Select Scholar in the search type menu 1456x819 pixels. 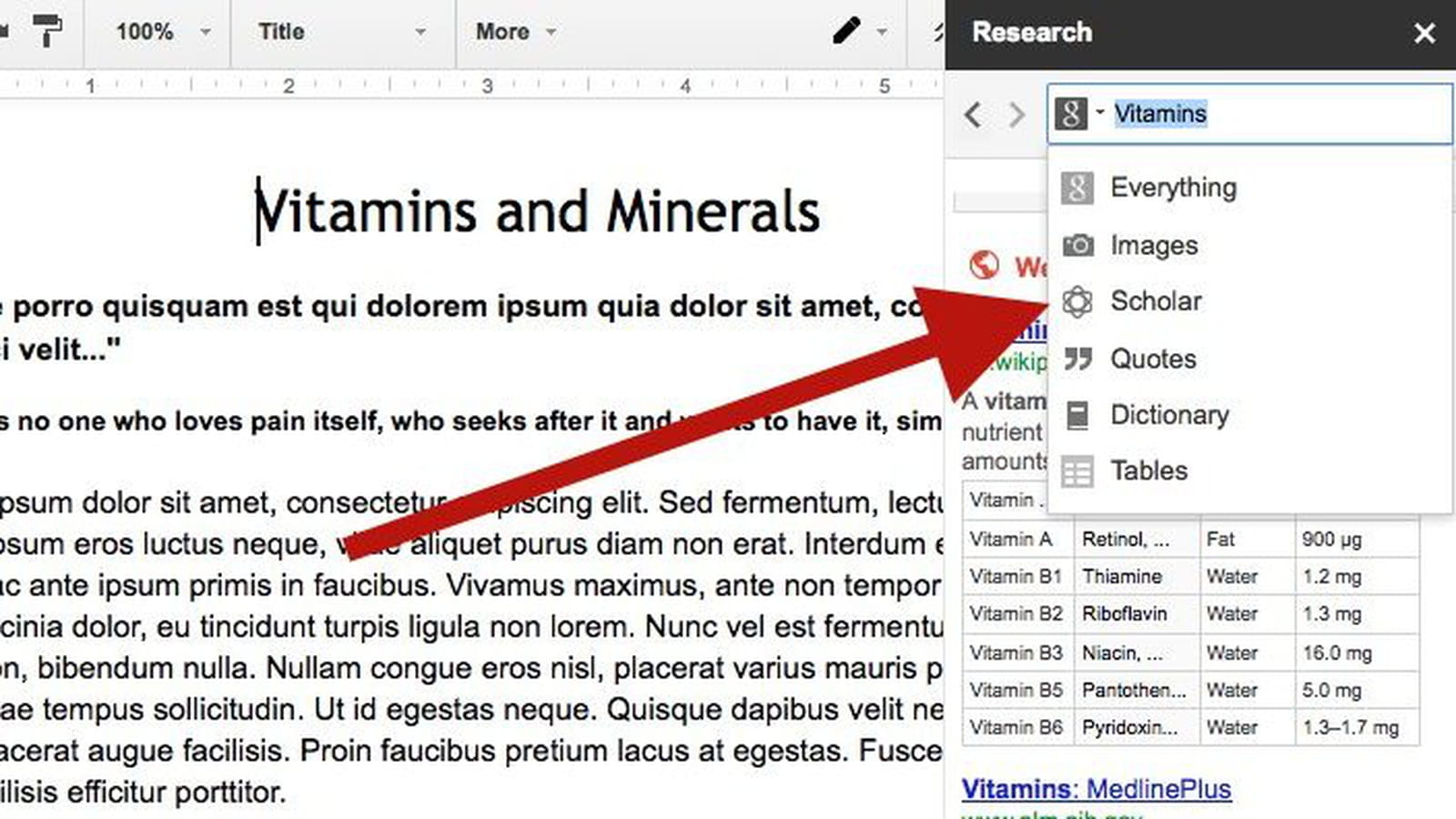click(x=1249, y=301)
